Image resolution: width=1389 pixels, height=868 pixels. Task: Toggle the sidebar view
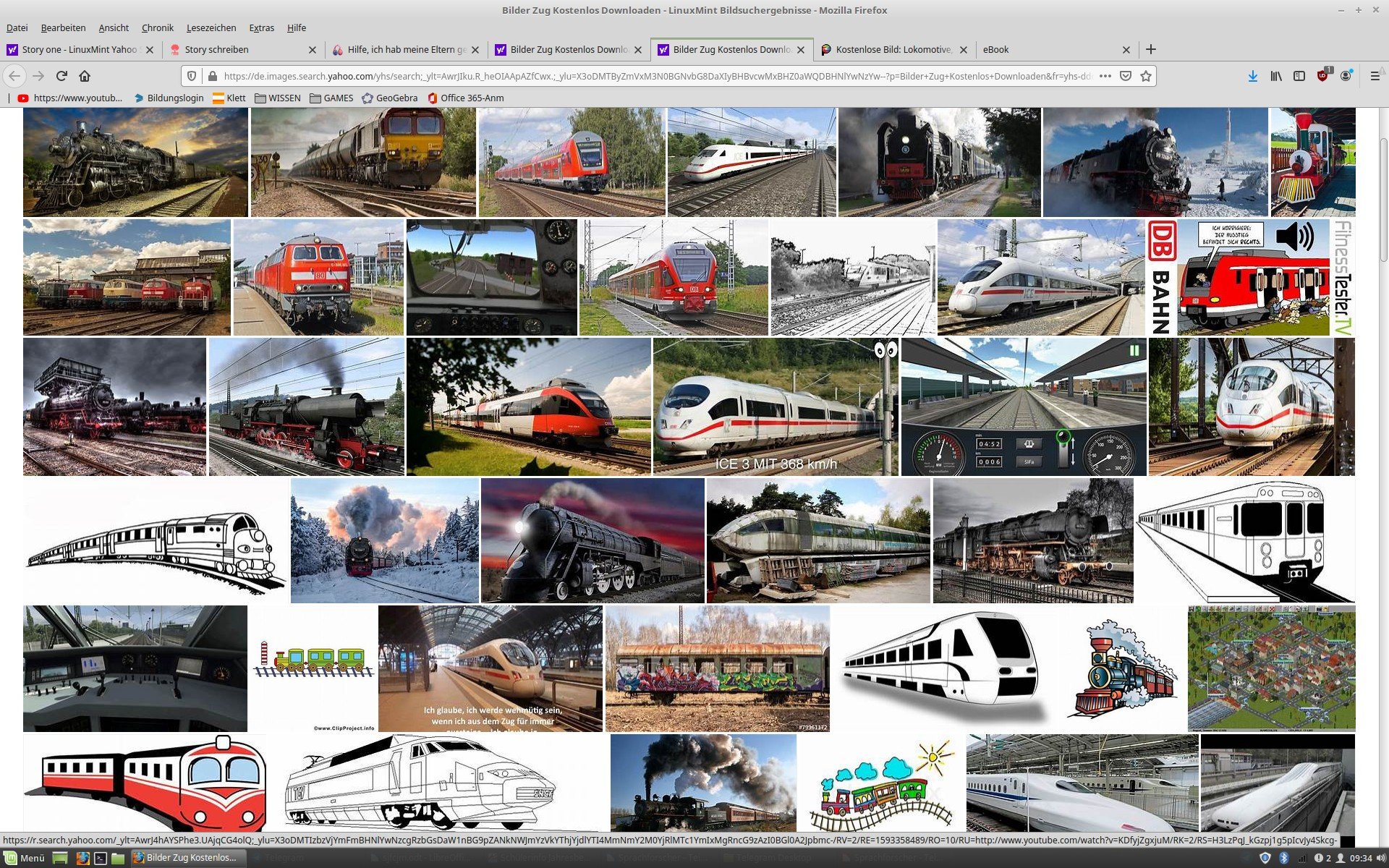(1299, 76)
